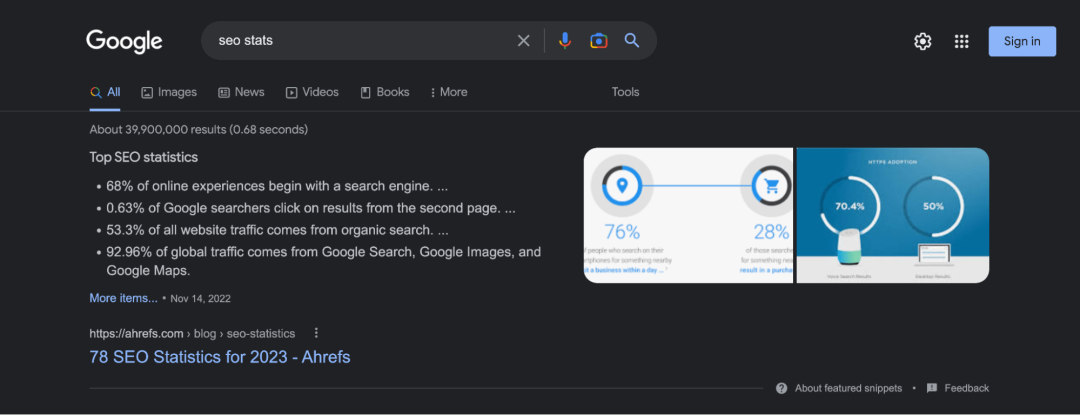Click the More items link
The width and height of the screenshot is (1080, 415).
coord(123,298)
